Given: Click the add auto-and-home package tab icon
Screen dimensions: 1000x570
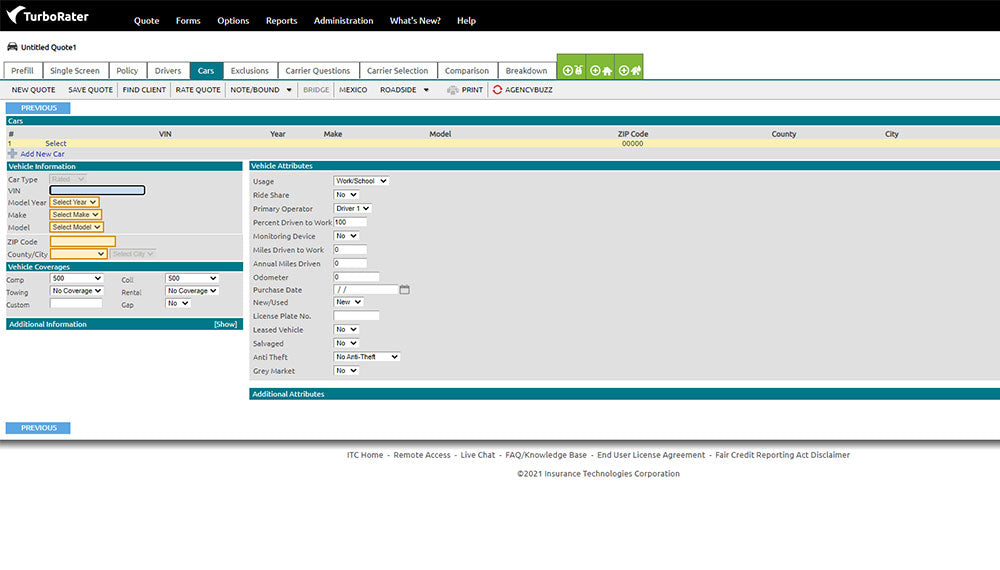Looking at the screenshot, I should [629, 70].
